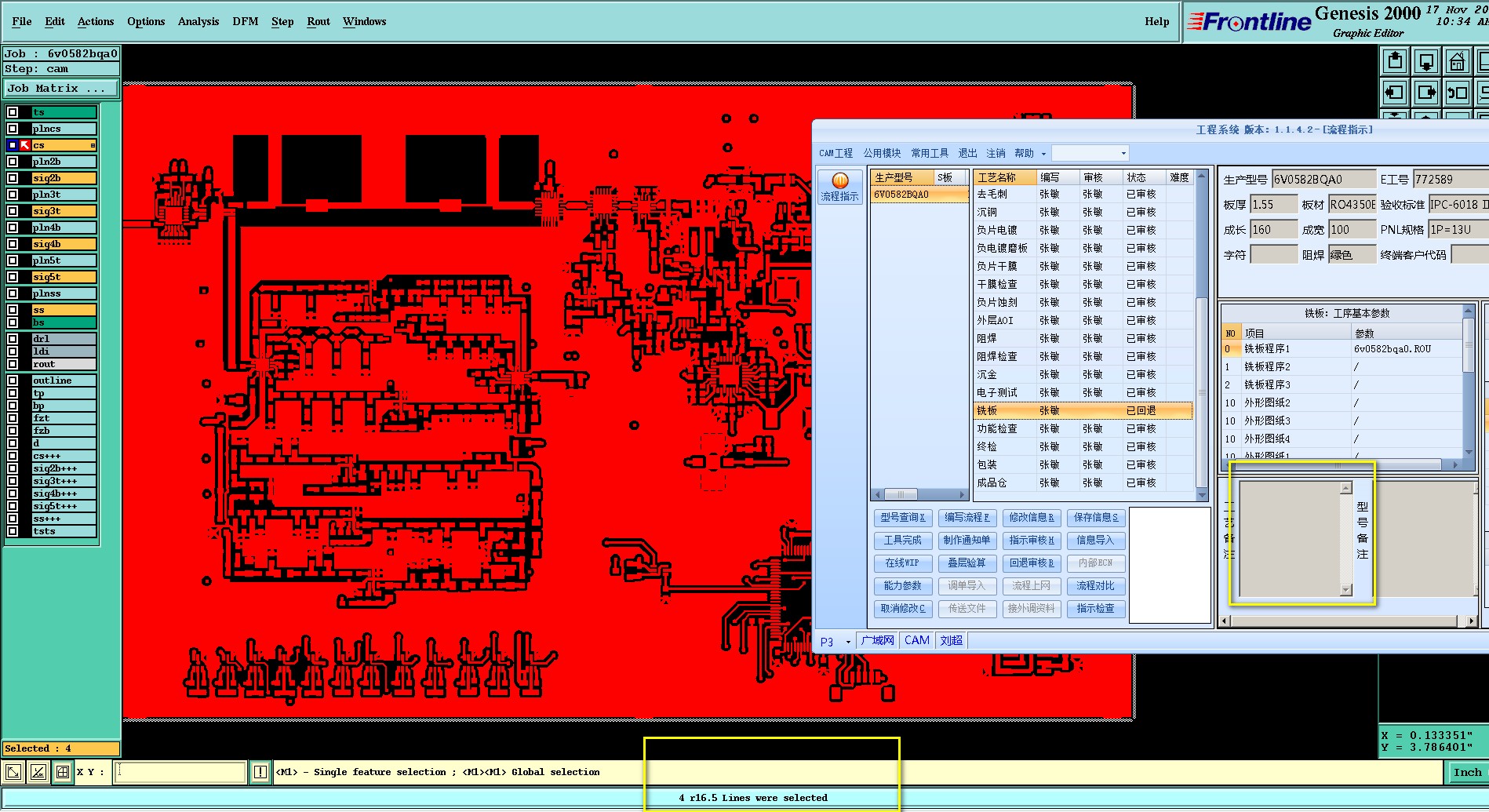Click the 回退审核B button
Viewport: 1489px width, 812px height.
point(1031,563)
